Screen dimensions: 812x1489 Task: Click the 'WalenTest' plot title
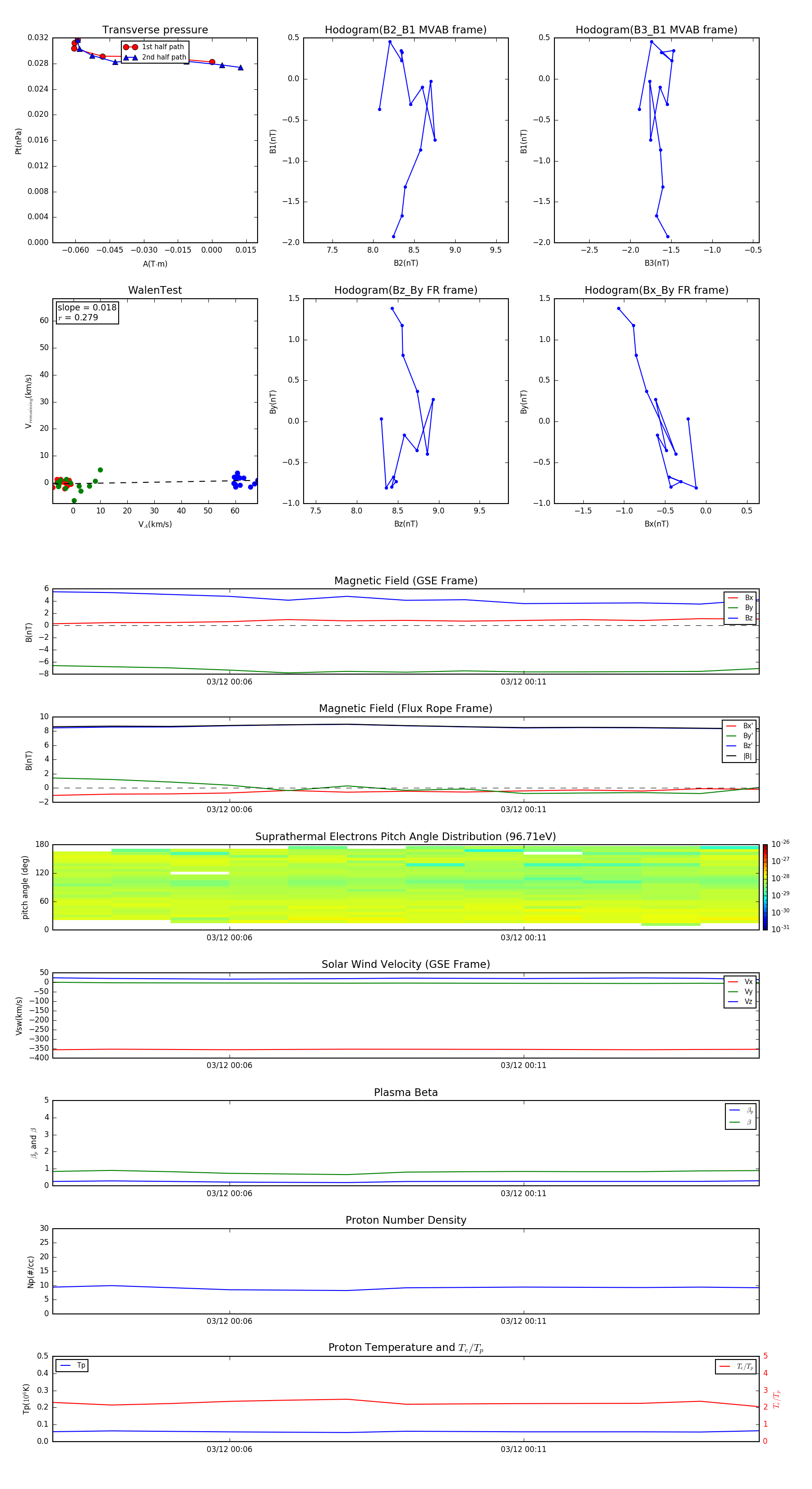coord(155,290)
